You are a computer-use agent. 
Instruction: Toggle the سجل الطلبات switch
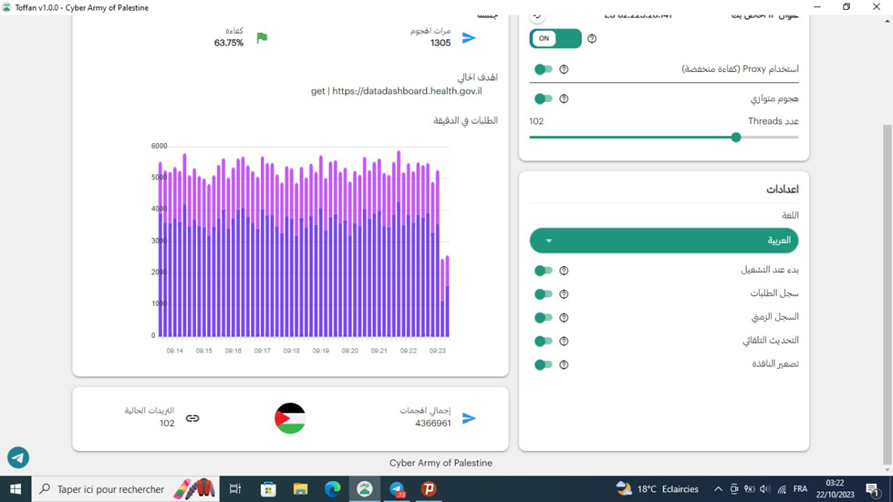[x=543, y=294]
